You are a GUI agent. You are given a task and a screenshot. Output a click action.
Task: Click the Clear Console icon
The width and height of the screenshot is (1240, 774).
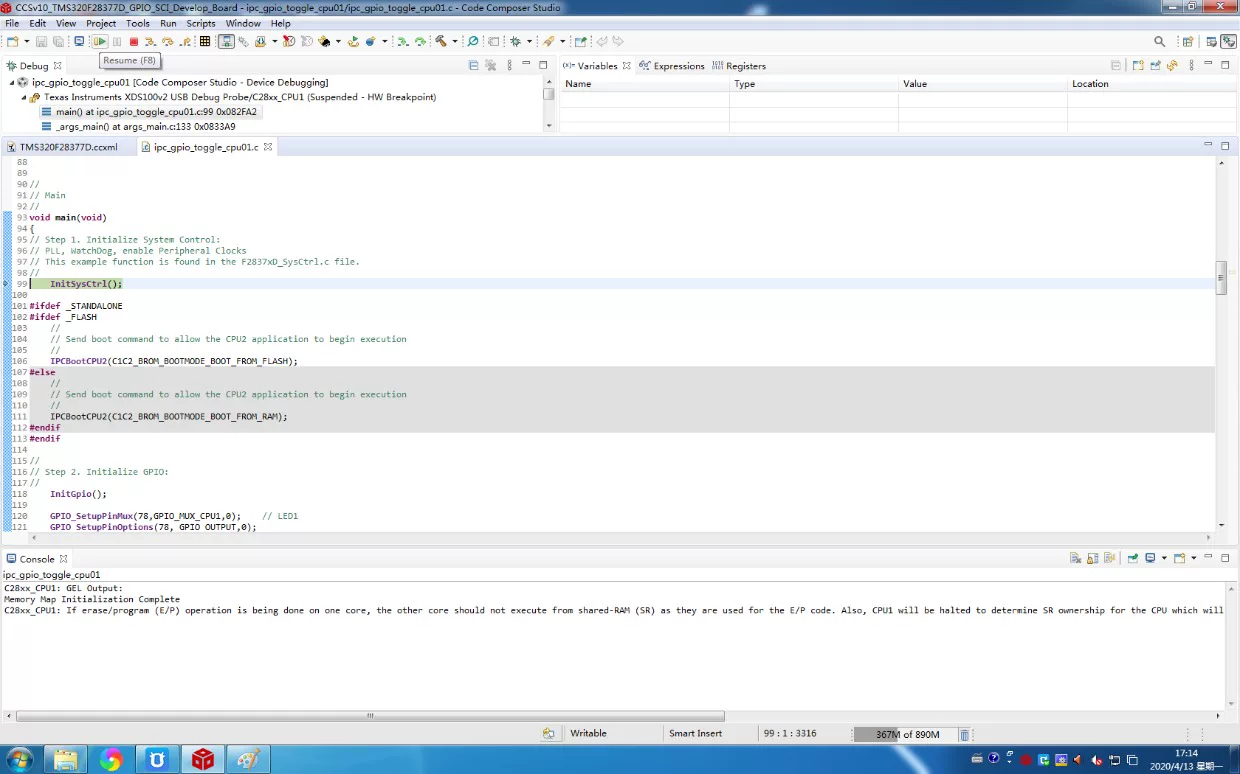[1075, 559]
